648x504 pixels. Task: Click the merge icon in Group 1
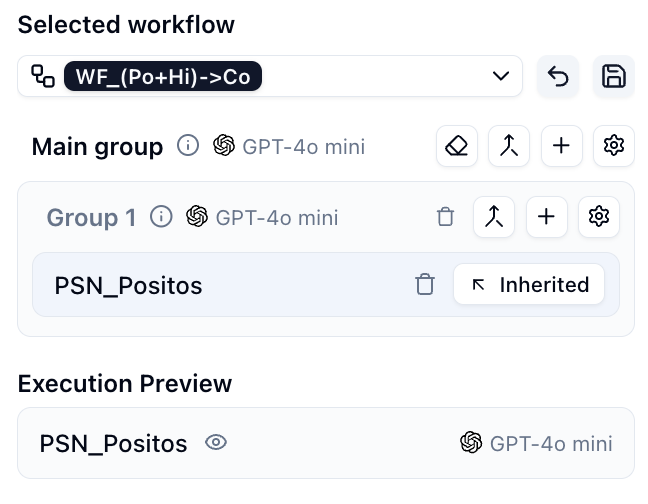(x=494, y=217)
